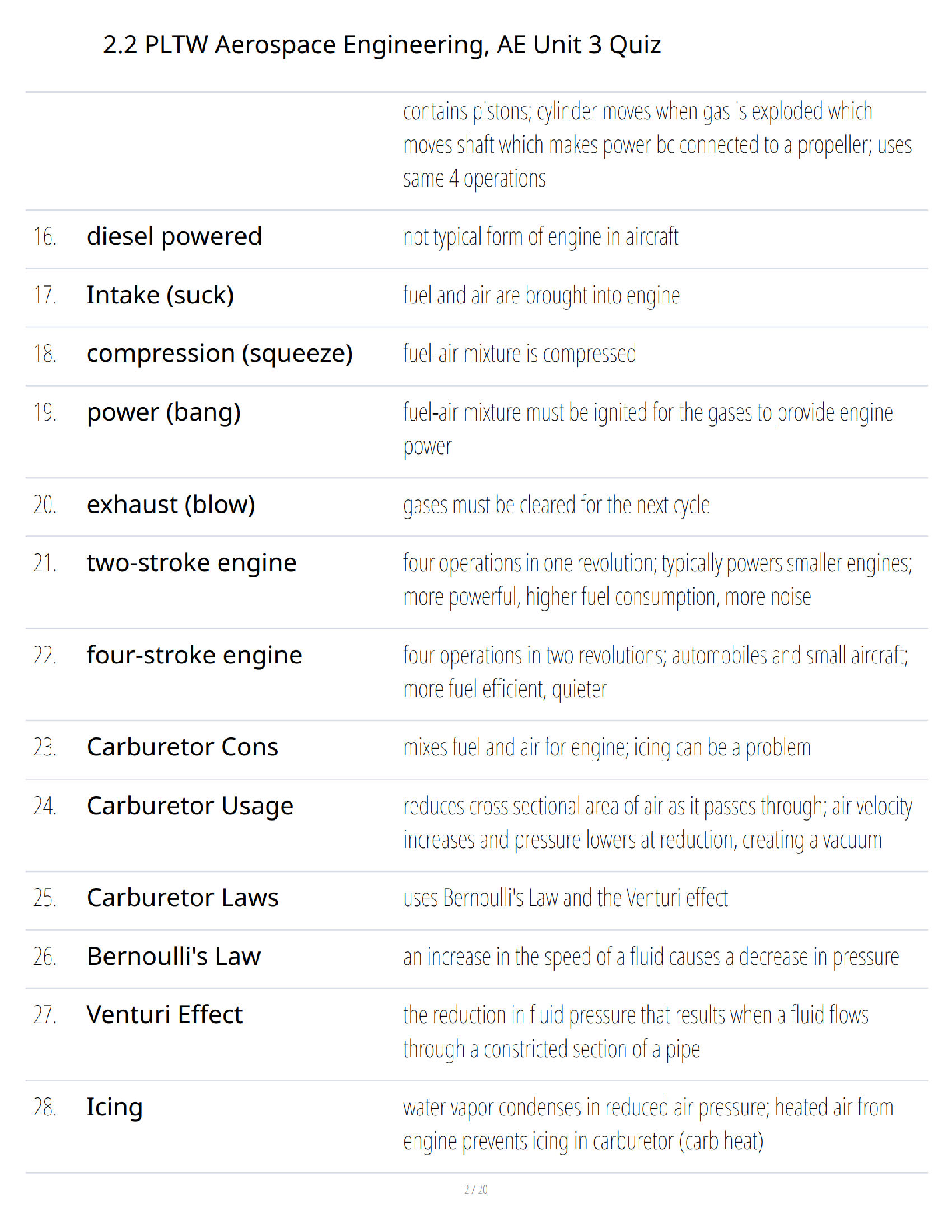Click the 'Carburetor Cons' term

coord(182,747)
